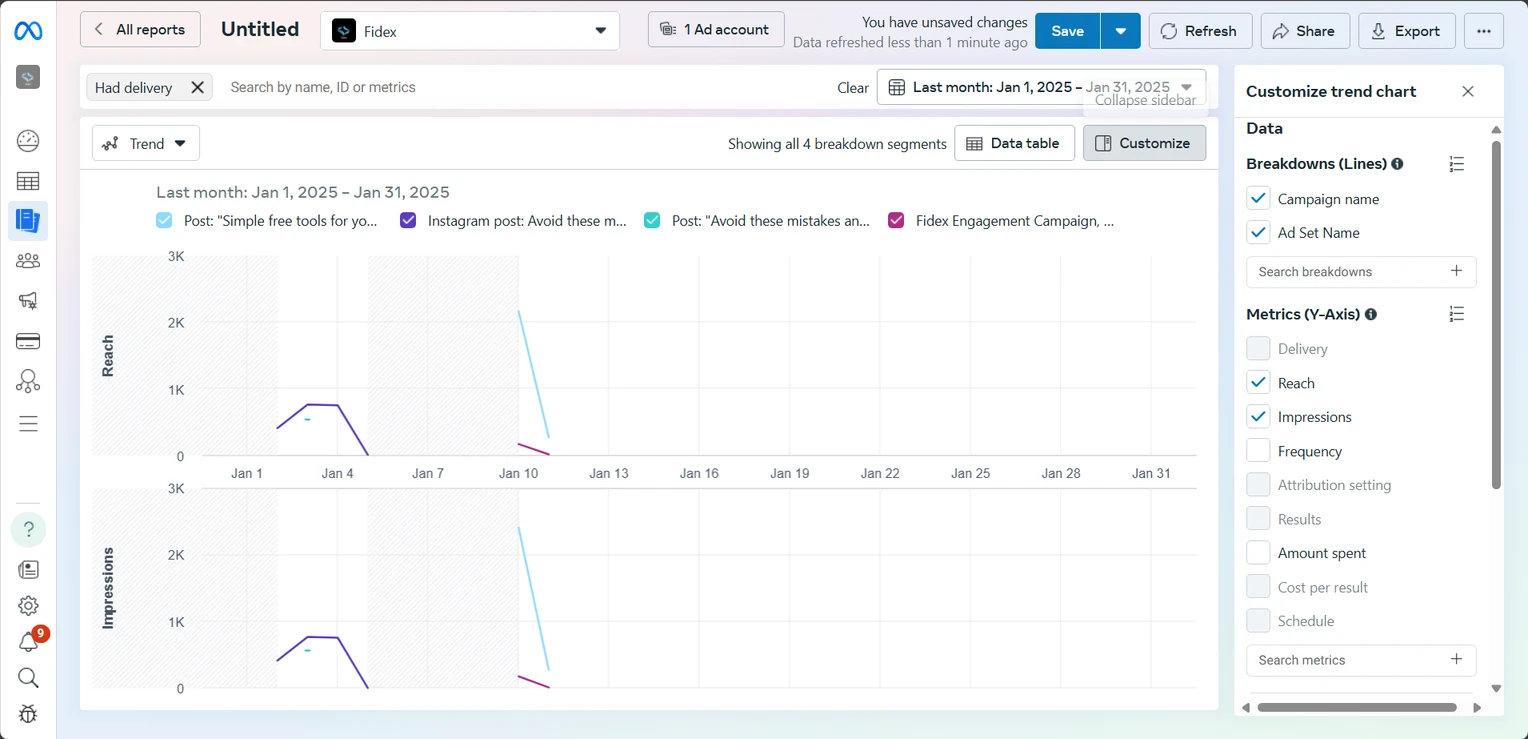This screenshot has height=739, width=1528.
Task: Open the megaphone Campaigns icon
Action: (x=28, y=300)
